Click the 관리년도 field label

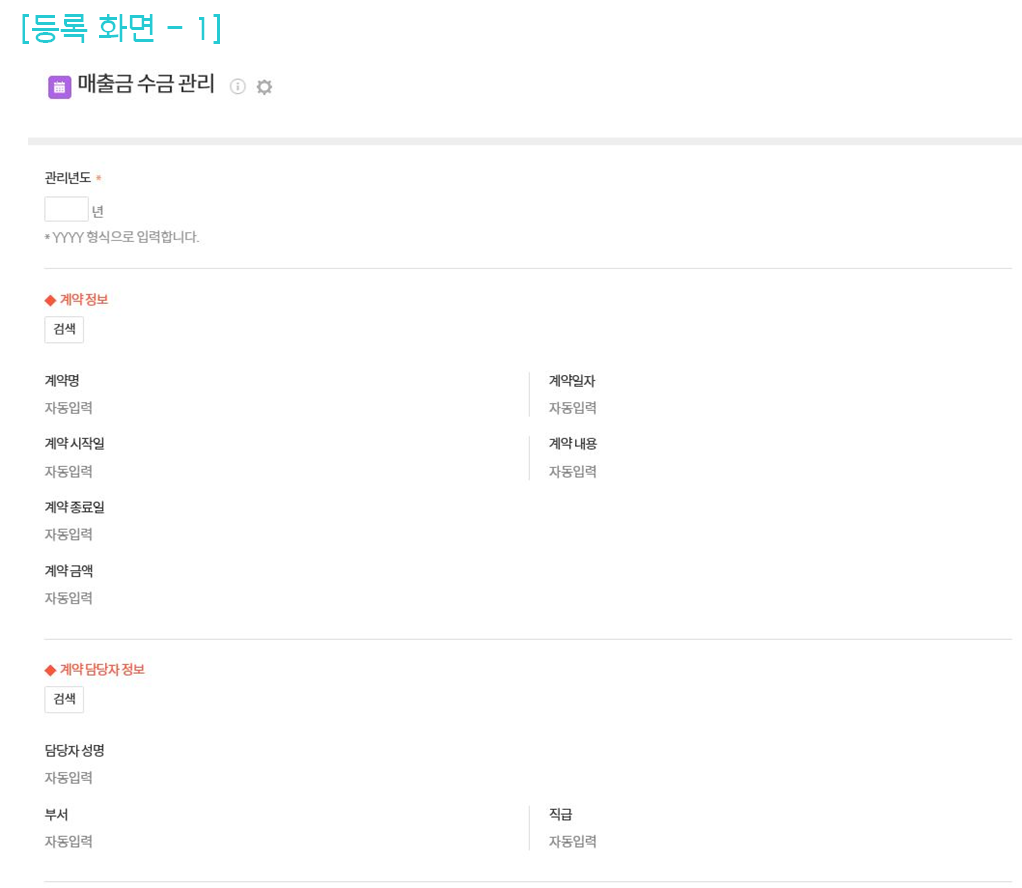pos(68,178)
